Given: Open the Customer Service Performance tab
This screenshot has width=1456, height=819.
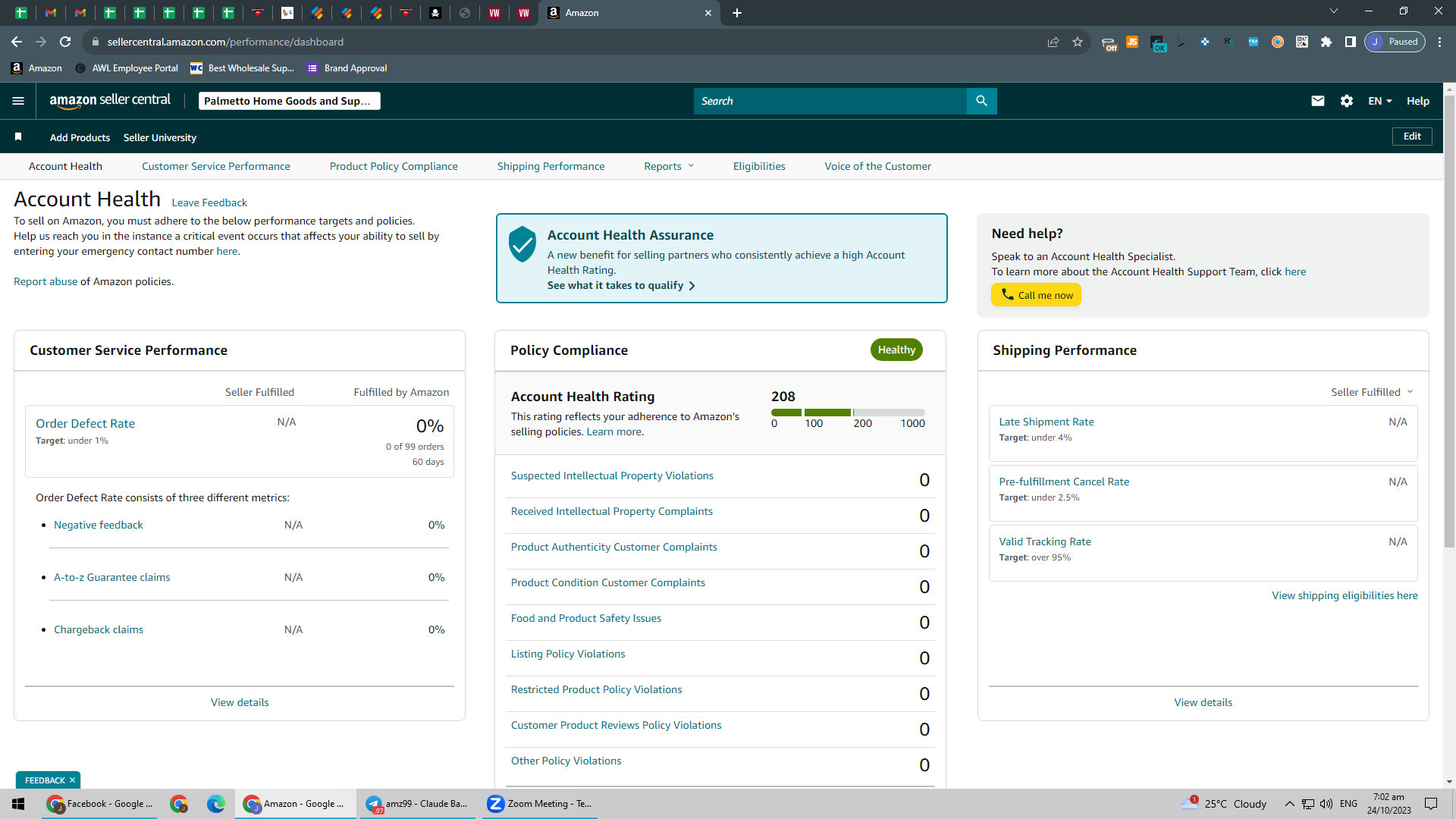Looking at the screenshot, I should 216,166.
